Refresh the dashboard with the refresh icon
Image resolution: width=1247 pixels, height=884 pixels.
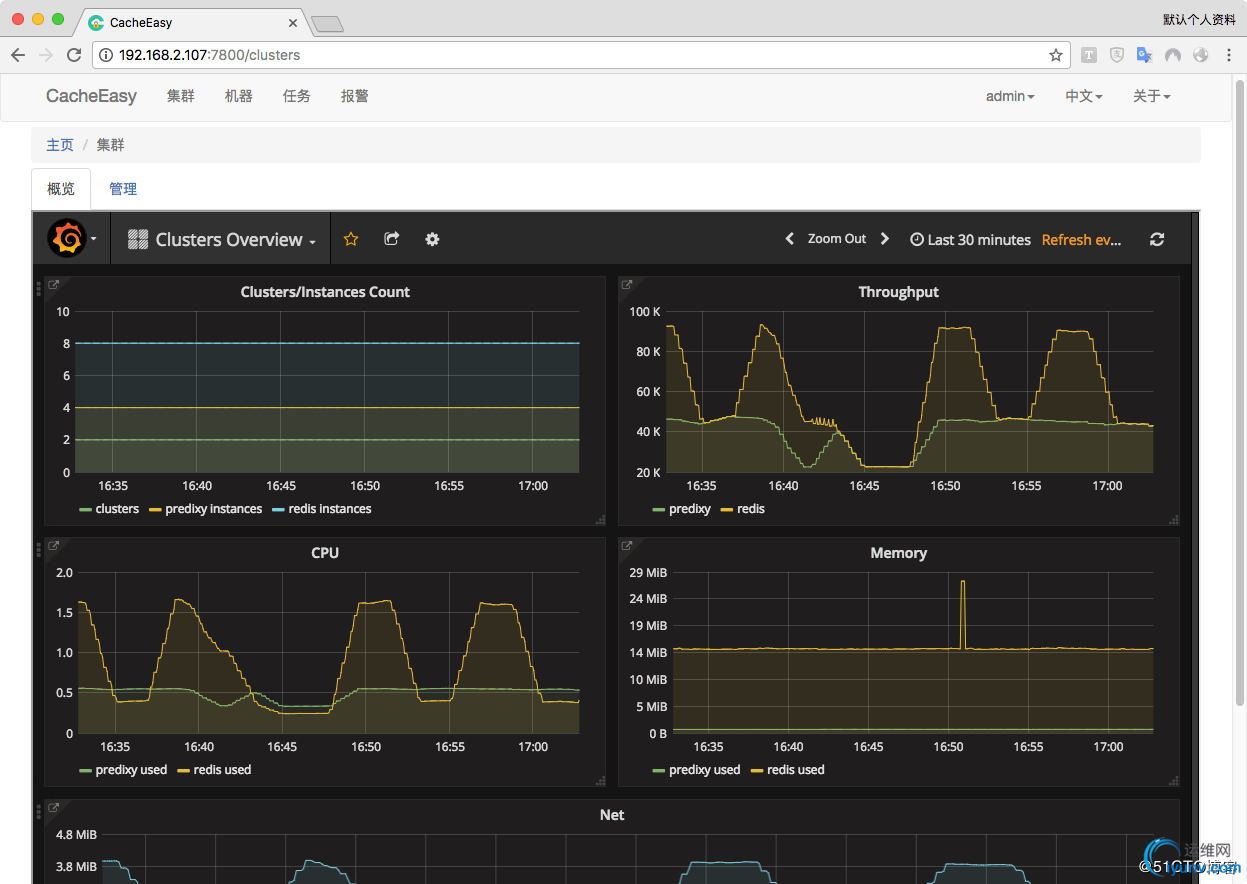click(x=1157, y=239)
